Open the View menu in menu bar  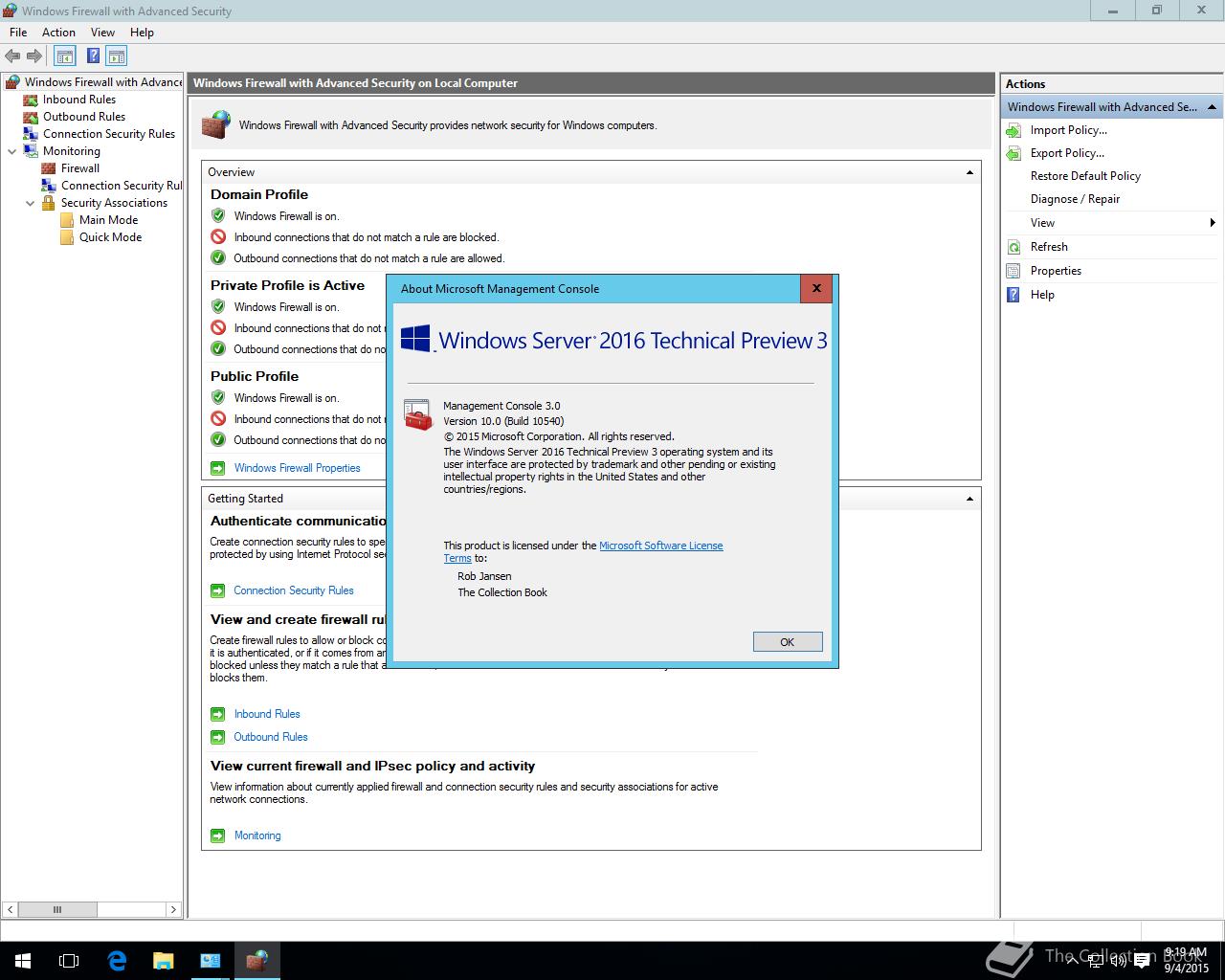click(102, 33)
